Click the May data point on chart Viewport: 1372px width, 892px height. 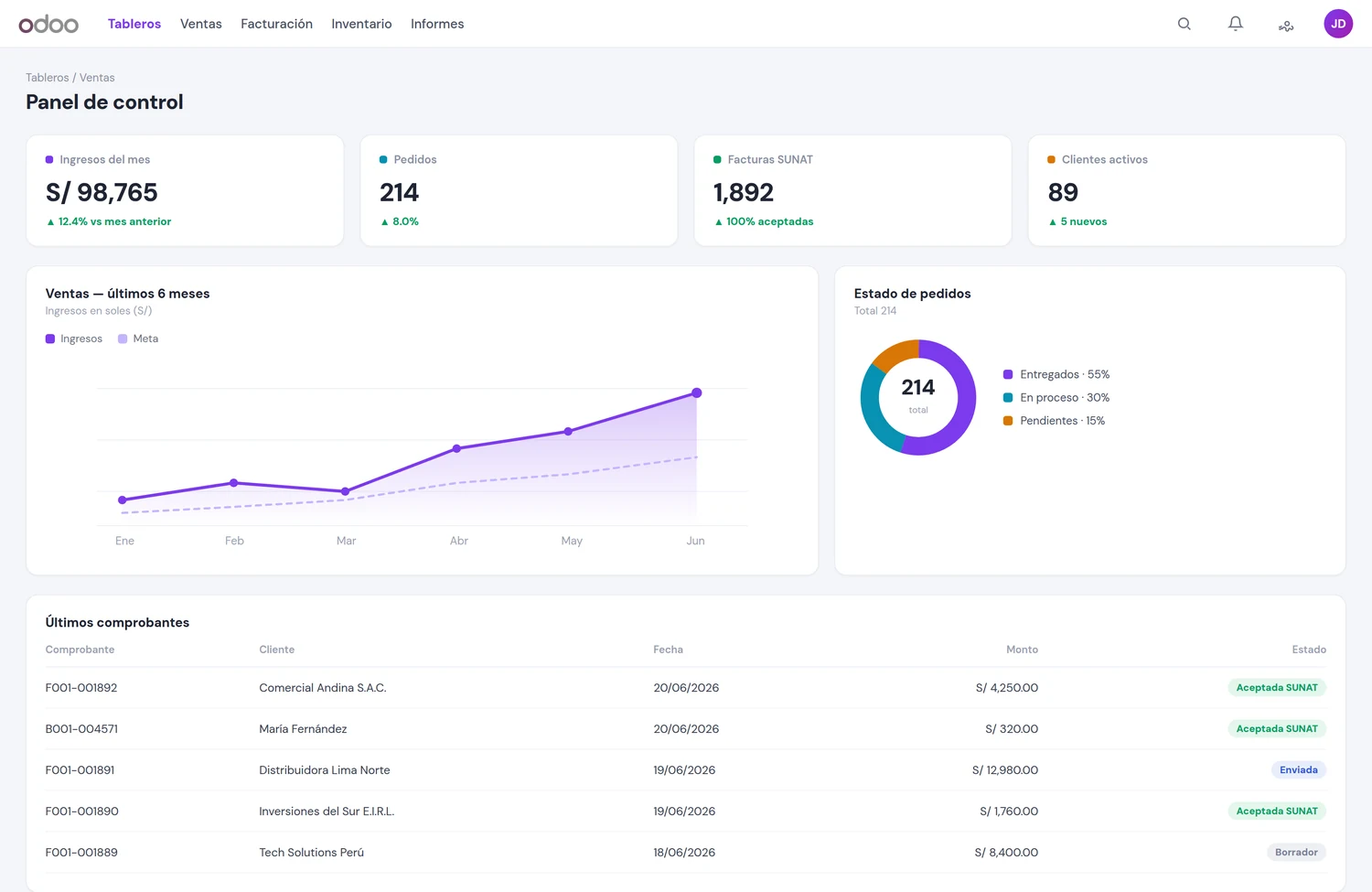568,431
